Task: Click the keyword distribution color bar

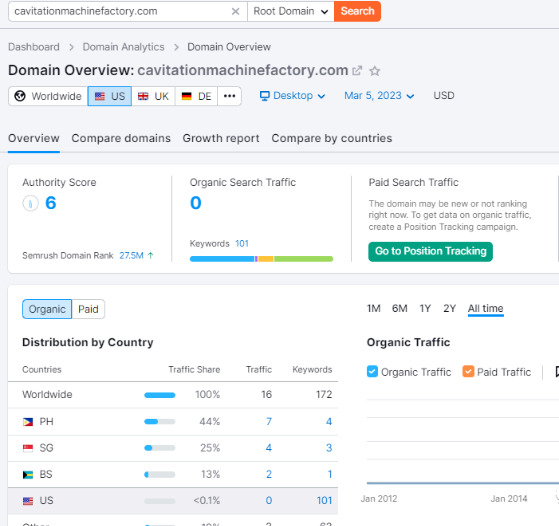Action: coord(262,259)
